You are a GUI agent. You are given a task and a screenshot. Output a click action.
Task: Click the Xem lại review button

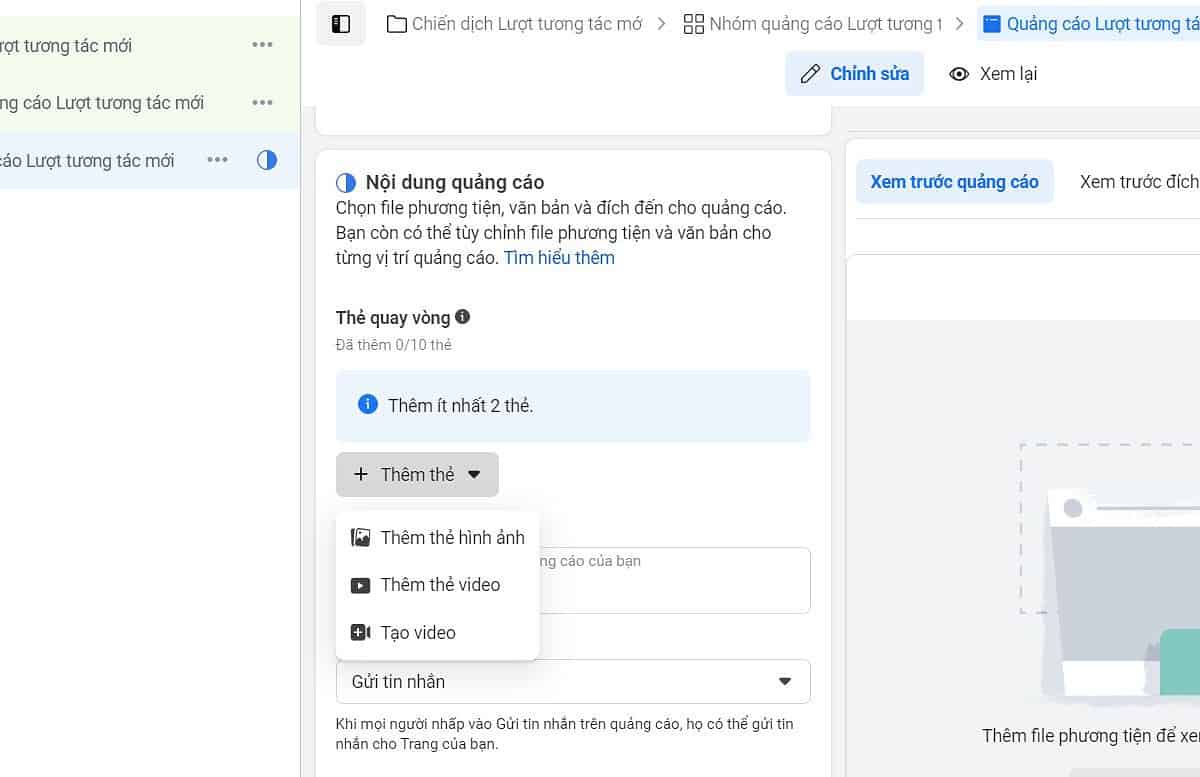(993, 74)
